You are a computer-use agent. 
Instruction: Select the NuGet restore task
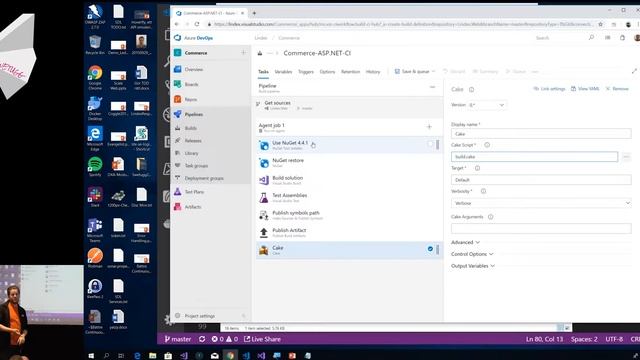(x=349, y=162)
